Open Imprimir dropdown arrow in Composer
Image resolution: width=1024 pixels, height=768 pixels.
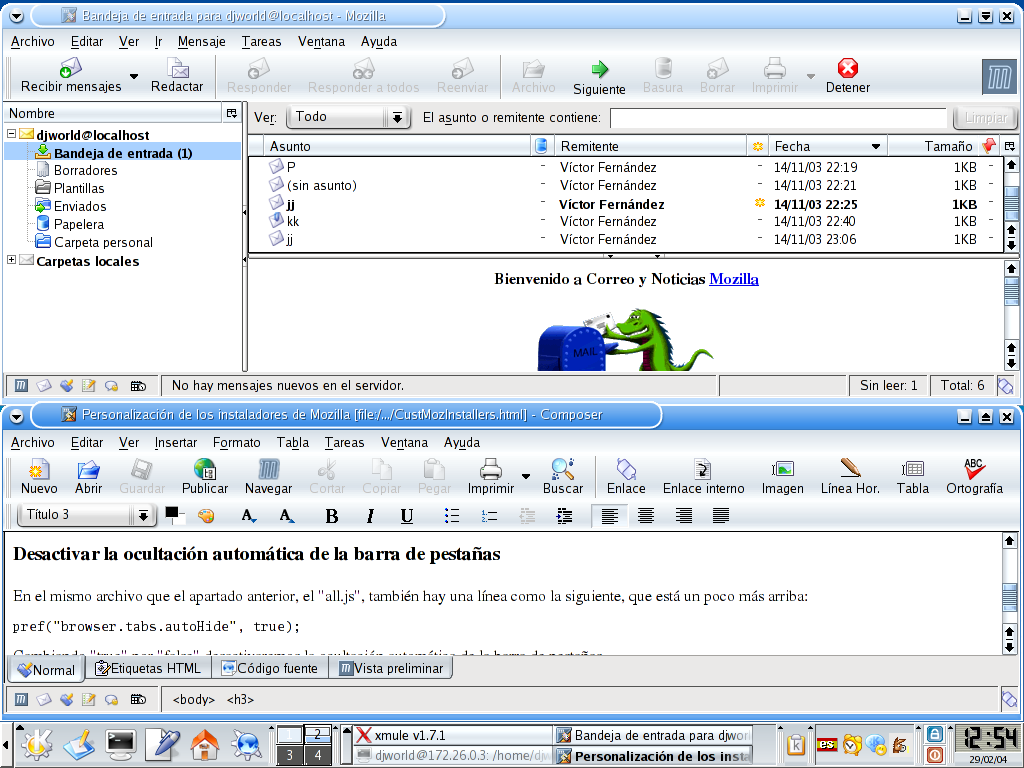coord(526,476)
